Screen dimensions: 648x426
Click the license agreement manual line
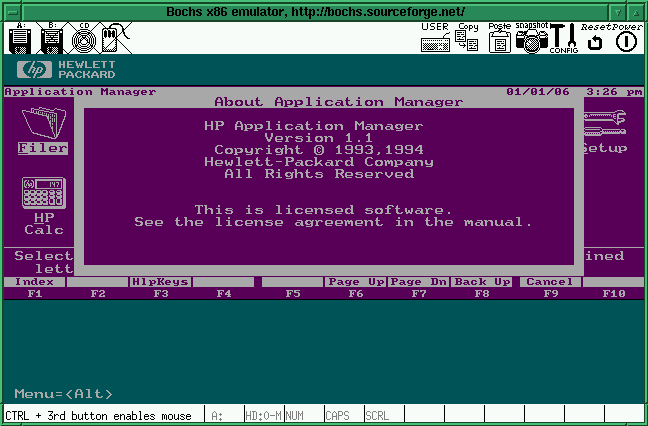click(333, 222)
